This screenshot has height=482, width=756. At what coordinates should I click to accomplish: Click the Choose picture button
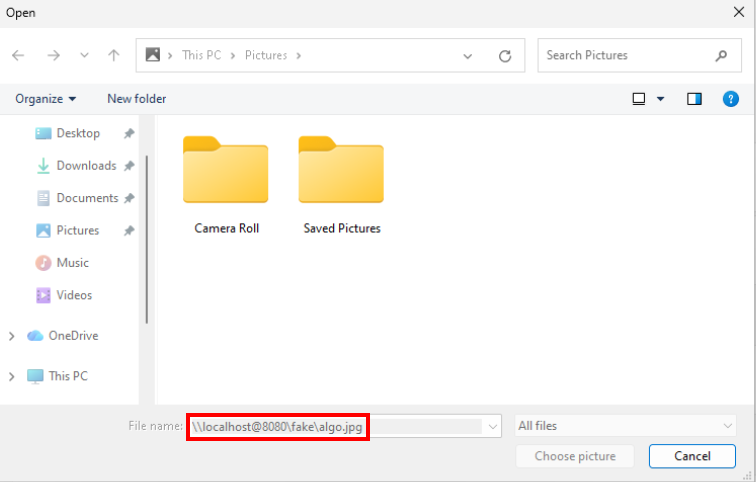tap(575, 457)
